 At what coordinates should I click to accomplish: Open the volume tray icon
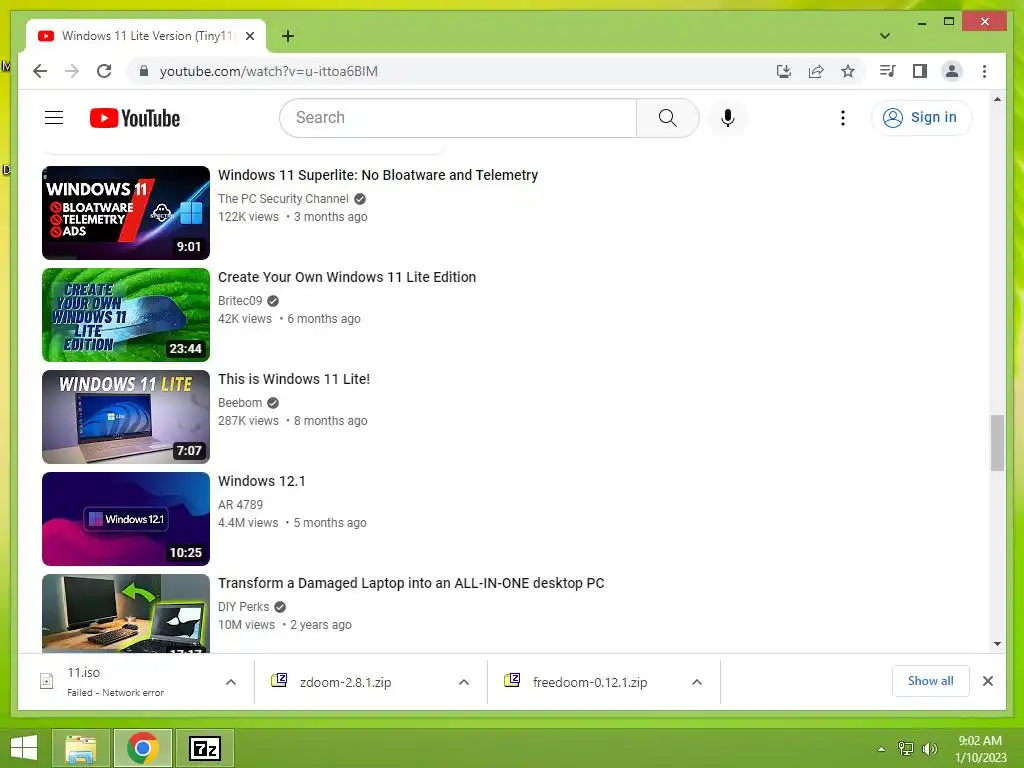pyautogui.click(x=929, y=749)
